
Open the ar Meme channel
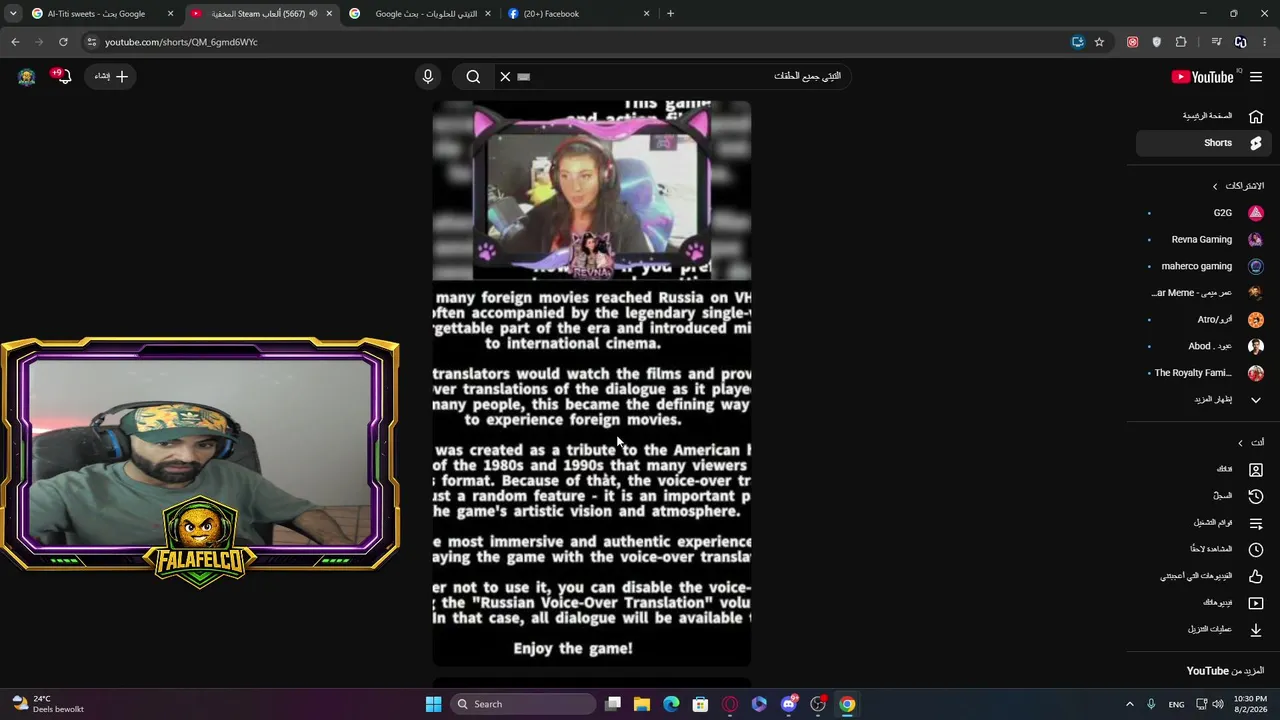(1206, 293)
